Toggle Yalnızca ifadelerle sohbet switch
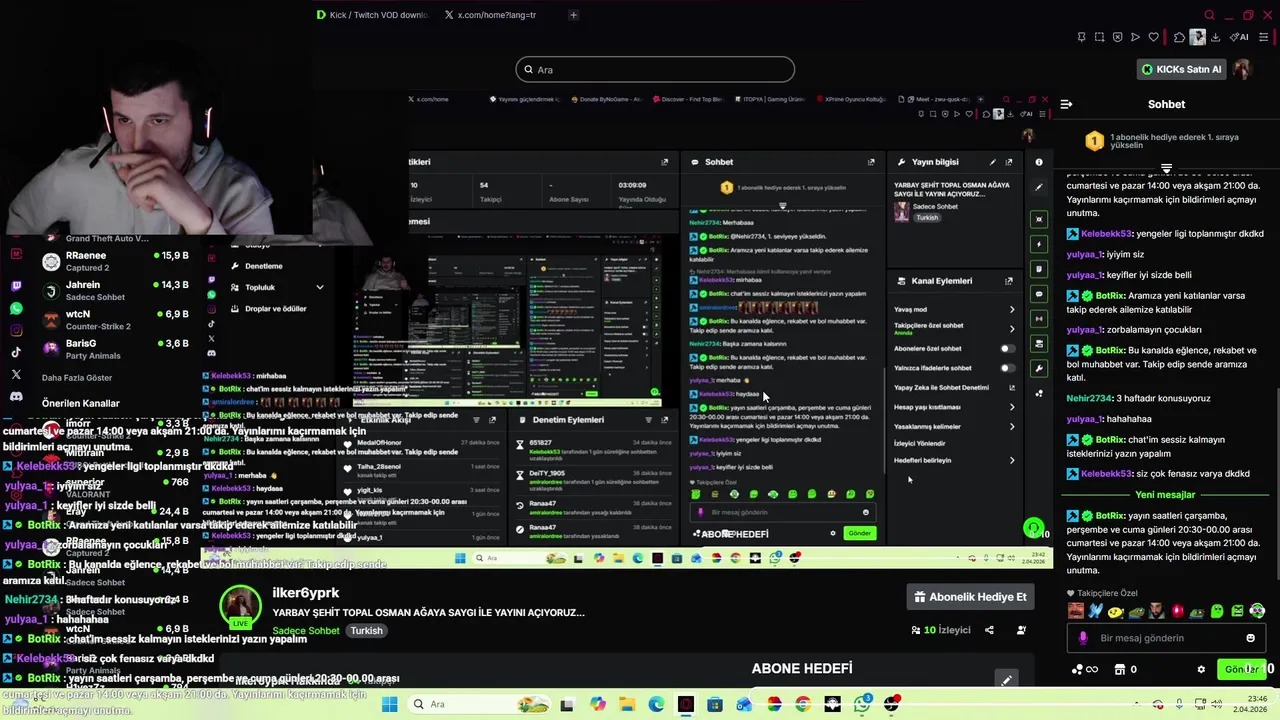Viewport: 1280px width, 720px height. tap(1008, 368)
